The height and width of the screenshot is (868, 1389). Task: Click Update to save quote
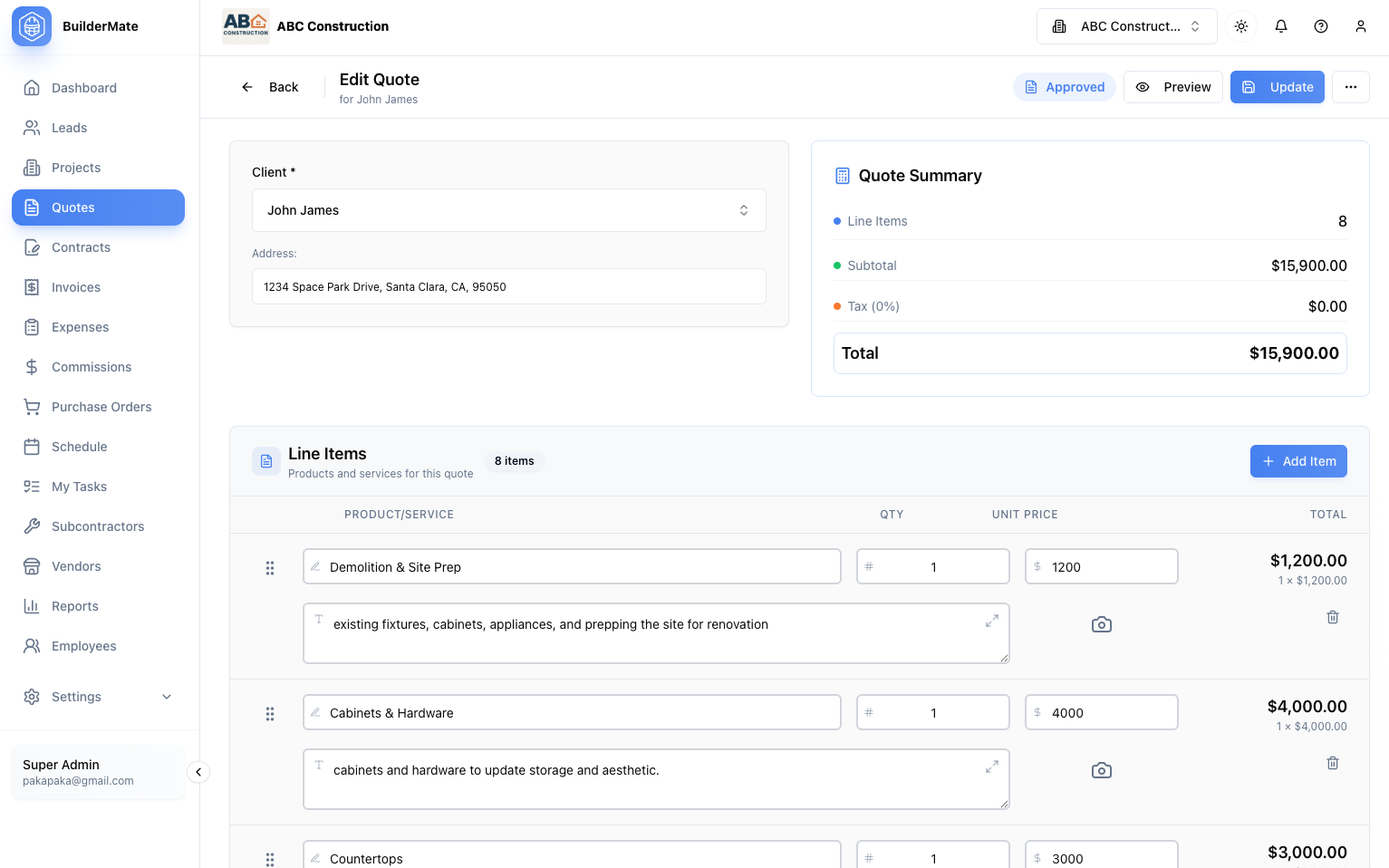pyautogui.click(x=1278, y=87)
